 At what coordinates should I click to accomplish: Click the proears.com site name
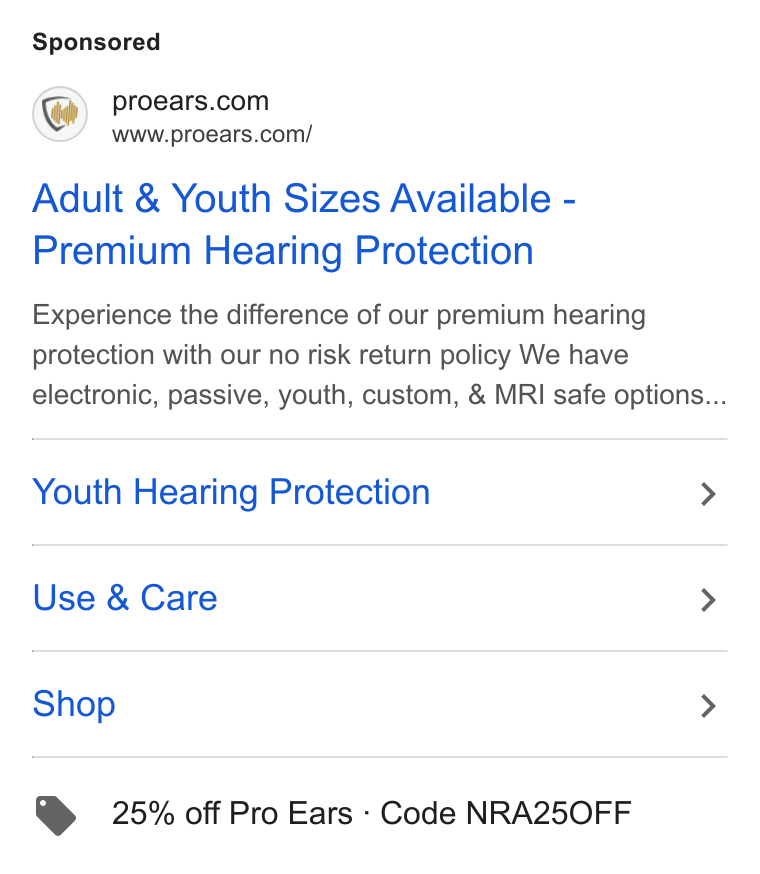tap(191, 101)
